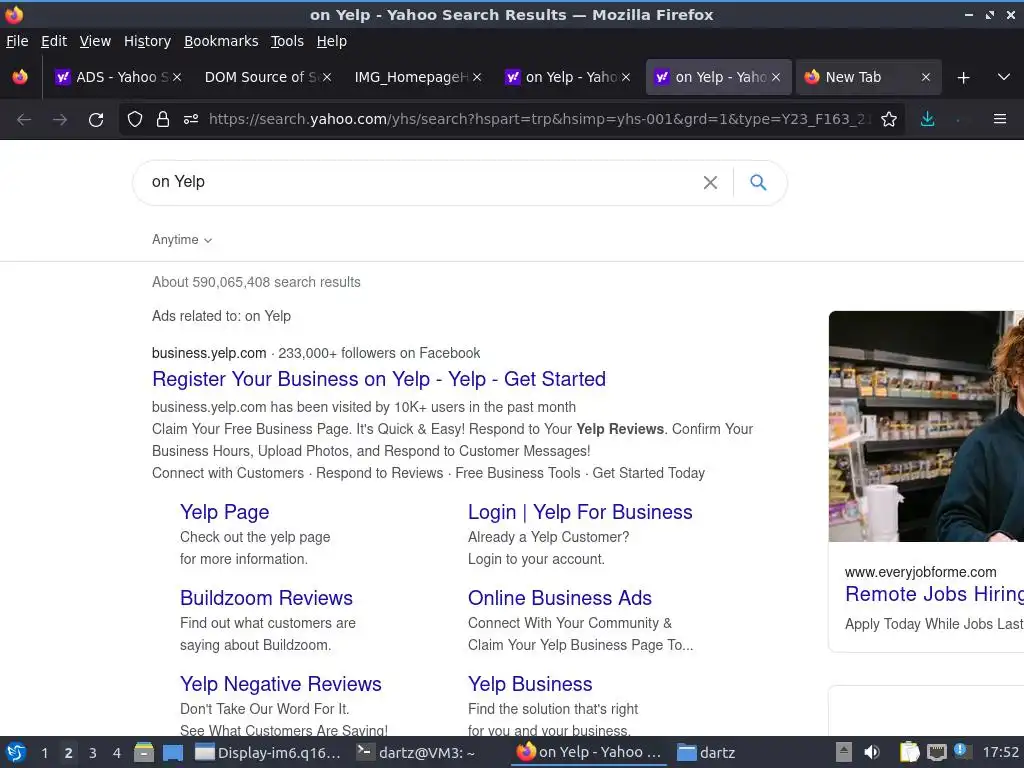Open taskbar file manager drawer icon
Image resolution: width=1024 pixels, height=768 pixels.
[144, 753]
